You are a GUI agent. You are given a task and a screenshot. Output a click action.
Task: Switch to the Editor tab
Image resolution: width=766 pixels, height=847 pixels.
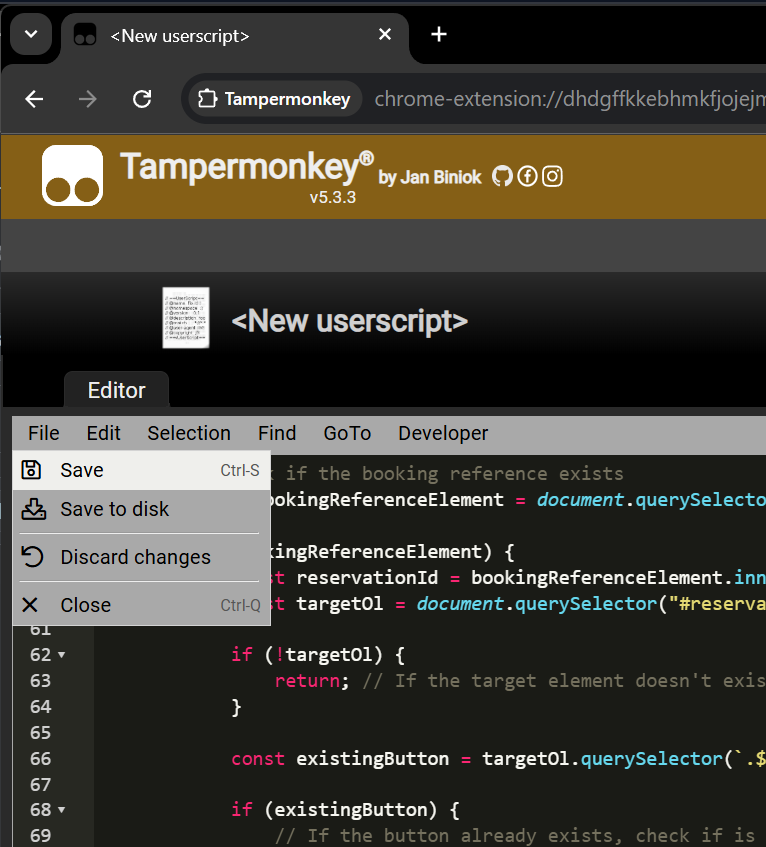point(117,390)
